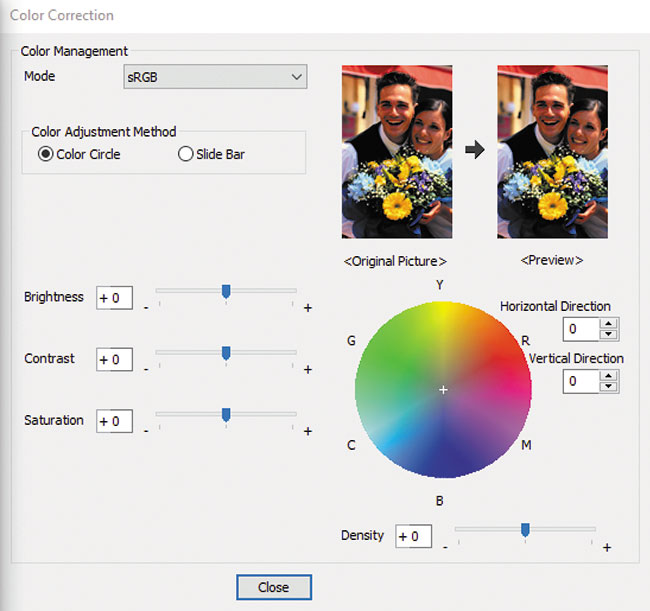Viewport: 650px width, 611px height.
Task: Increase Horizontal Direction with up arrow
Action: (609, 322)
